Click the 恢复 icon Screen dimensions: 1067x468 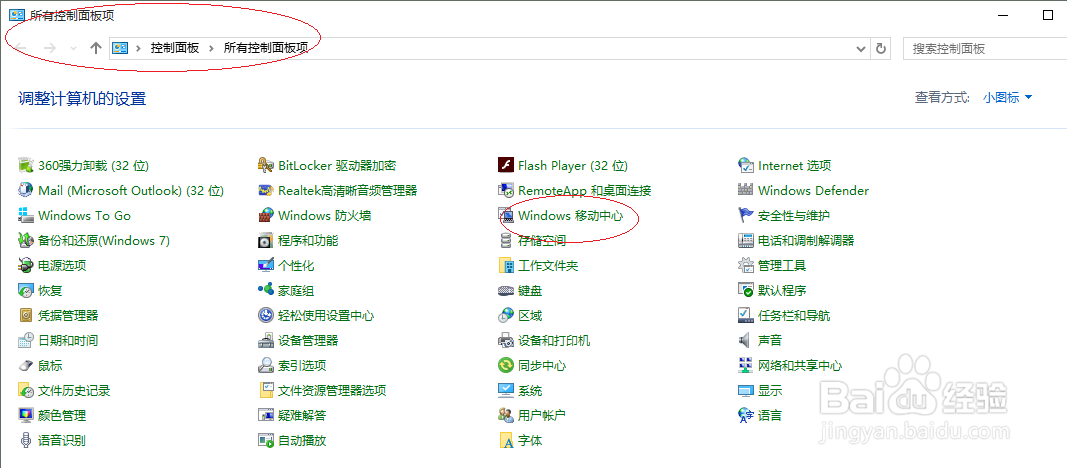click(x=26, y=290)
